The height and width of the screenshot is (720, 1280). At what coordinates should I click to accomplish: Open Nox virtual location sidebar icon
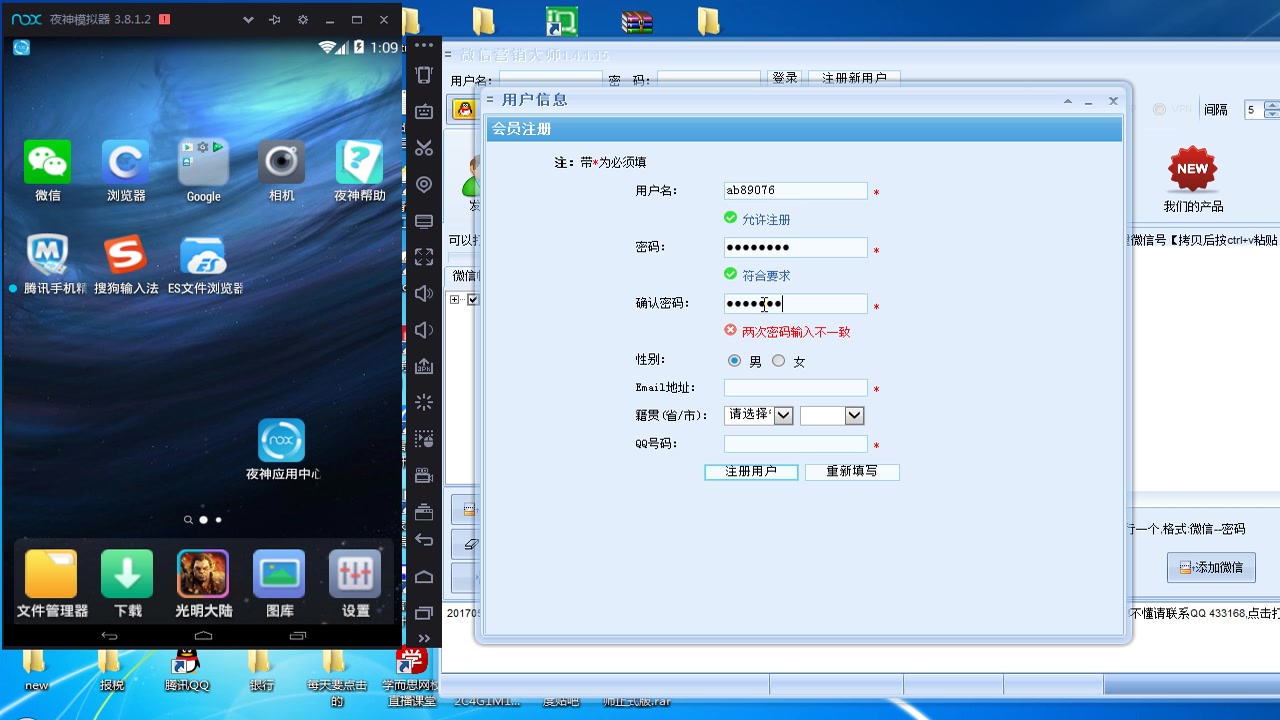pos(424,185)
